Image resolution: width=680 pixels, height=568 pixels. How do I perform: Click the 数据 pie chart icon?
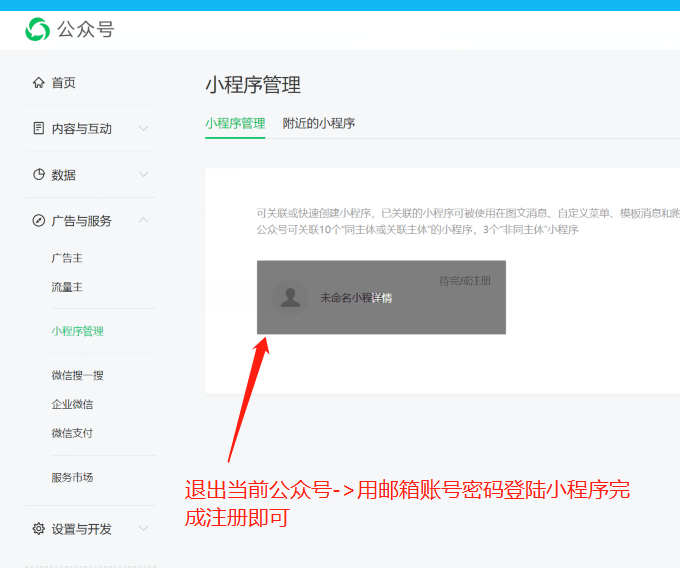39,175
